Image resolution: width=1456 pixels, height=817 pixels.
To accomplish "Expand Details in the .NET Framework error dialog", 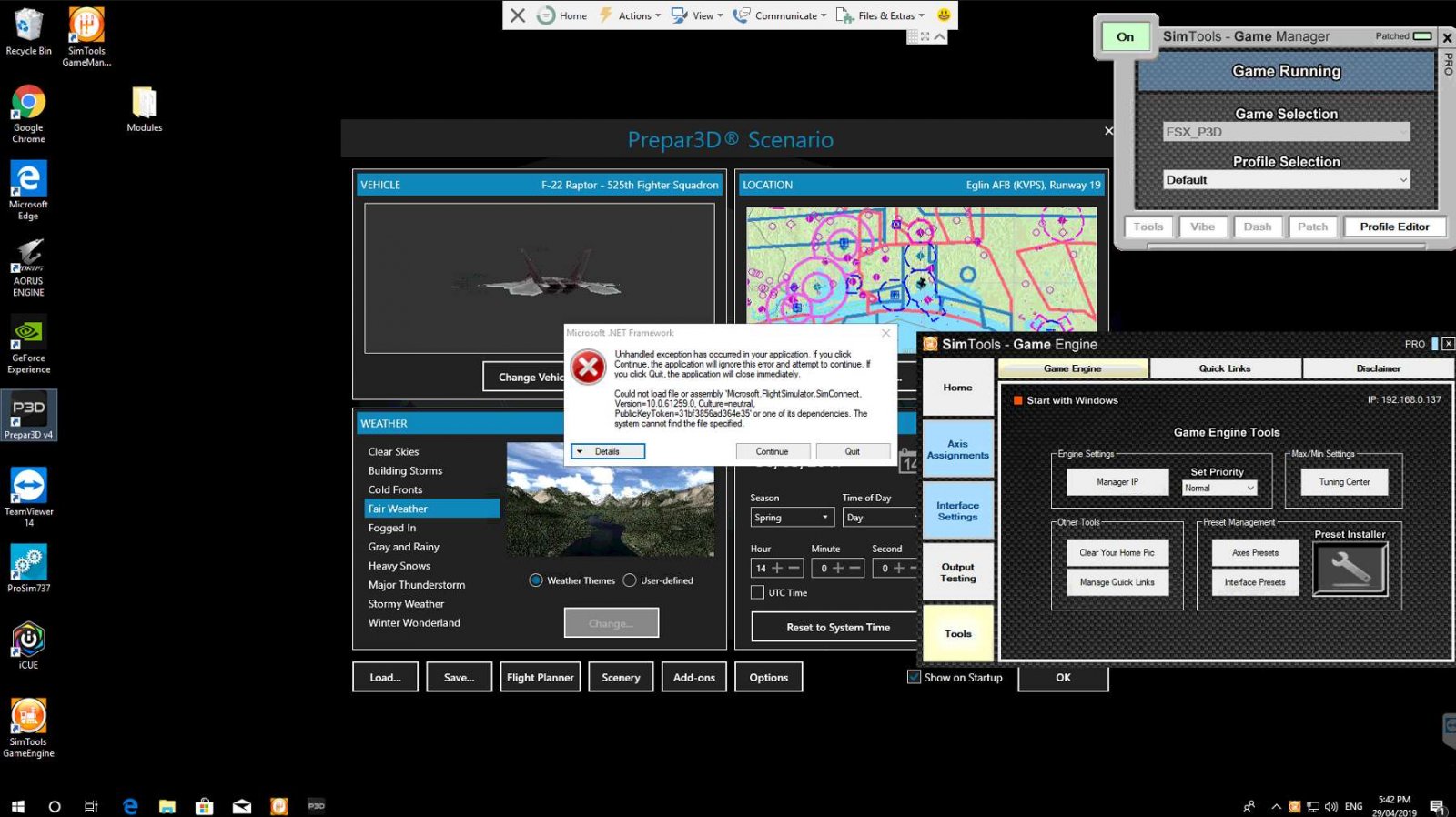I will click(608, 451).
